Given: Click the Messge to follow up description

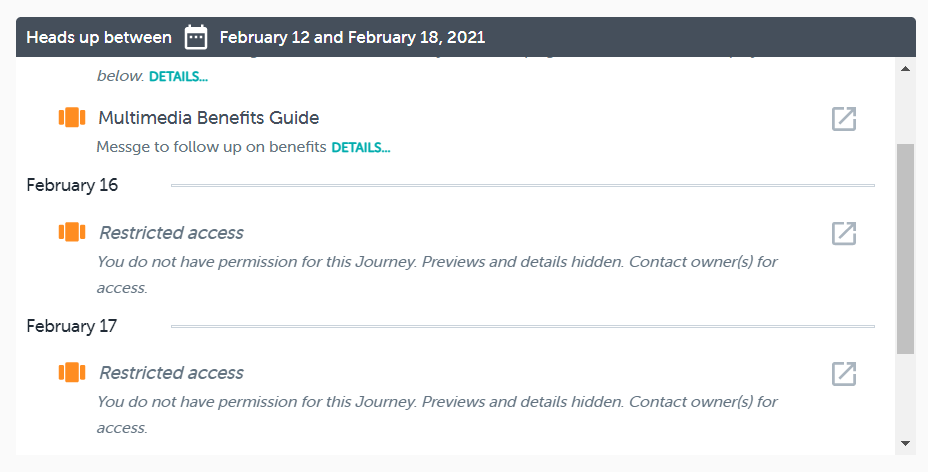Looking at the screenshot, I should [211, 147].
